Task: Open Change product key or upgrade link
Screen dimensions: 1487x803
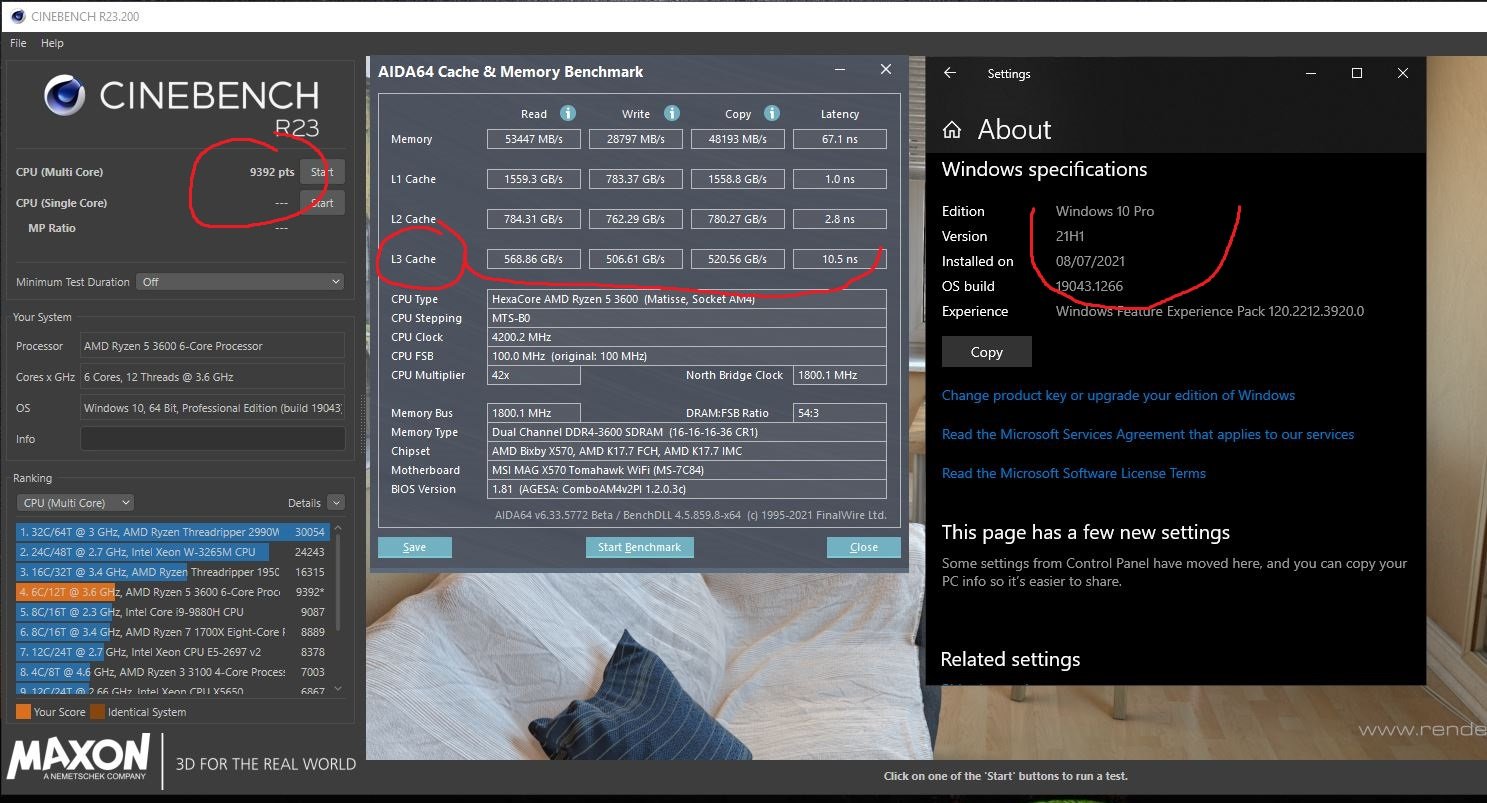Action: (1118, 395)
